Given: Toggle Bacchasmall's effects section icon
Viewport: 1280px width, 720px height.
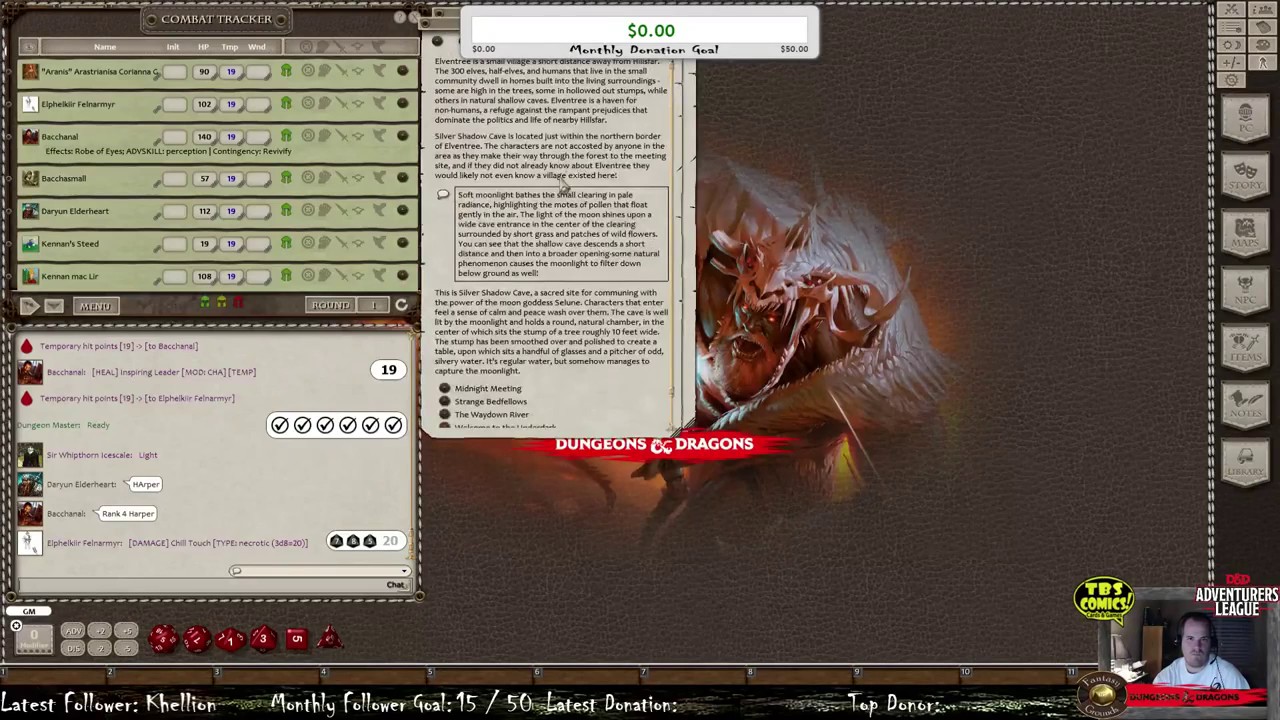Looking at the screenshot, I should [378, 178].
